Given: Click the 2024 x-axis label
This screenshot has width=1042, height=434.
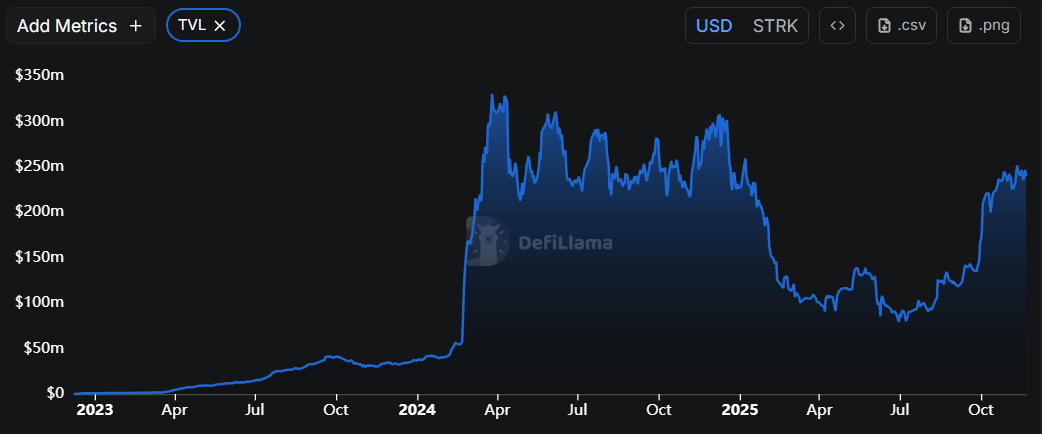Looking at the screenshot, I should (x=417, y=409).
